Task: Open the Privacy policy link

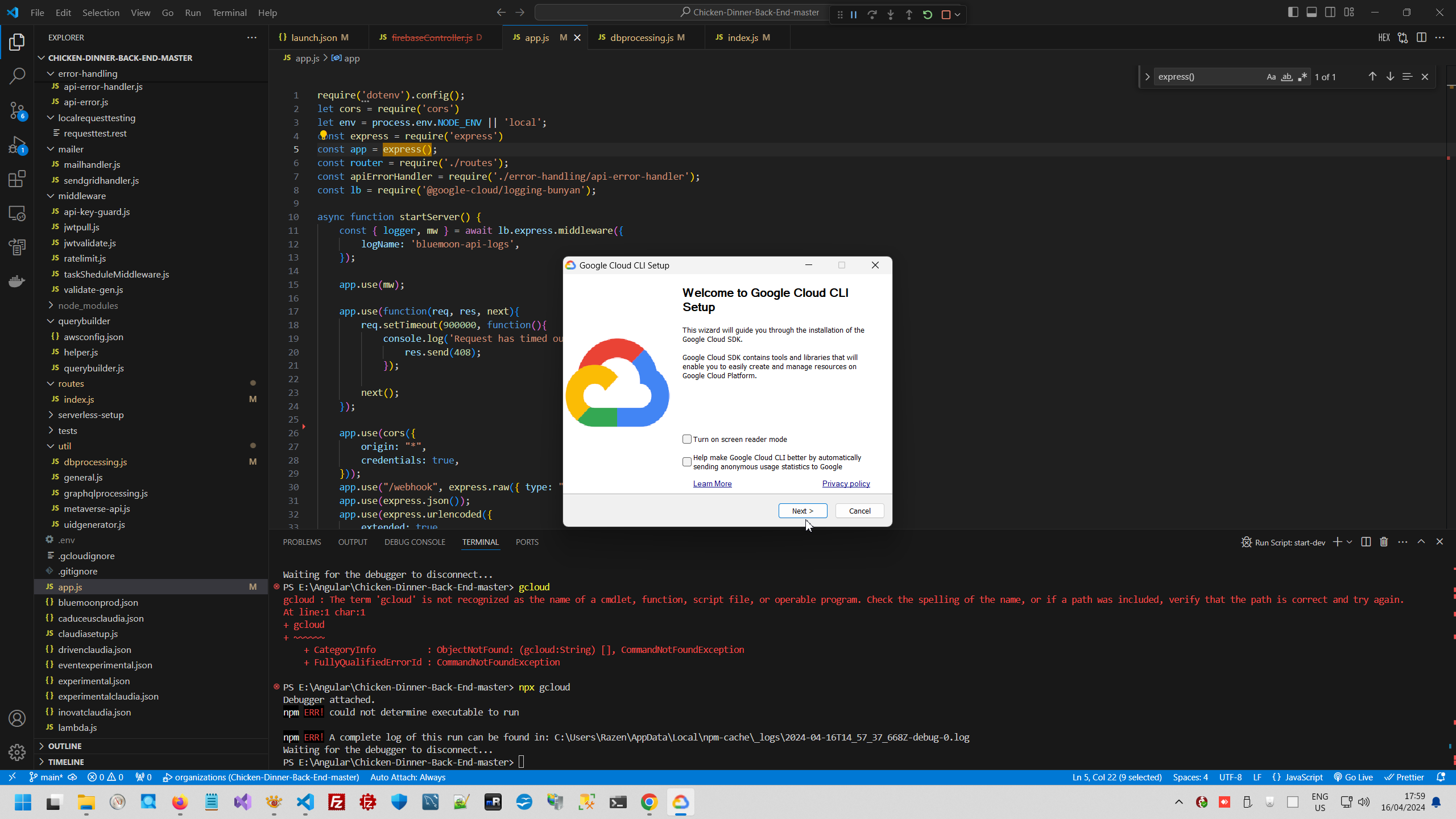Action: (x=846, y=483)
